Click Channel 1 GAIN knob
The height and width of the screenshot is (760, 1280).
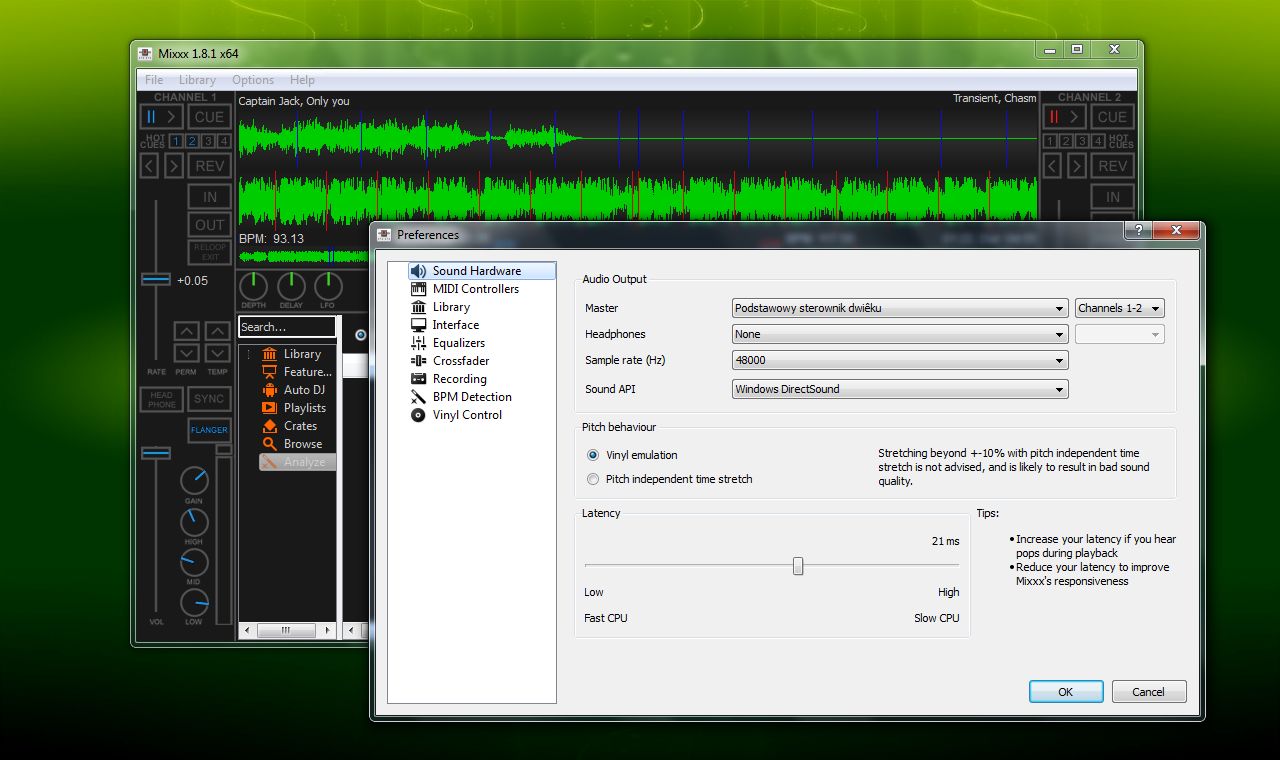[194, 482]
